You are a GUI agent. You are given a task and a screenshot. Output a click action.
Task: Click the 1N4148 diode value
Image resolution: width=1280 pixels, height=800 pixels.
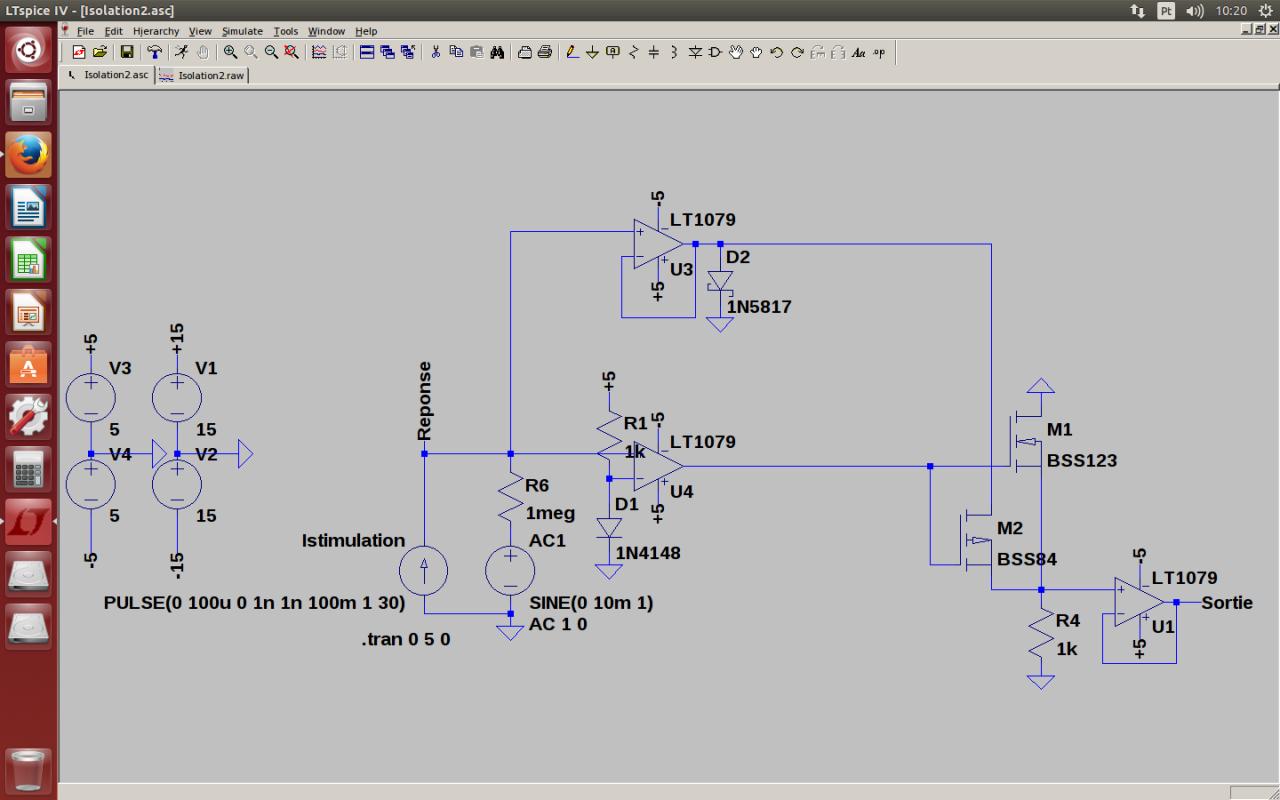click(x=648, y=553)
